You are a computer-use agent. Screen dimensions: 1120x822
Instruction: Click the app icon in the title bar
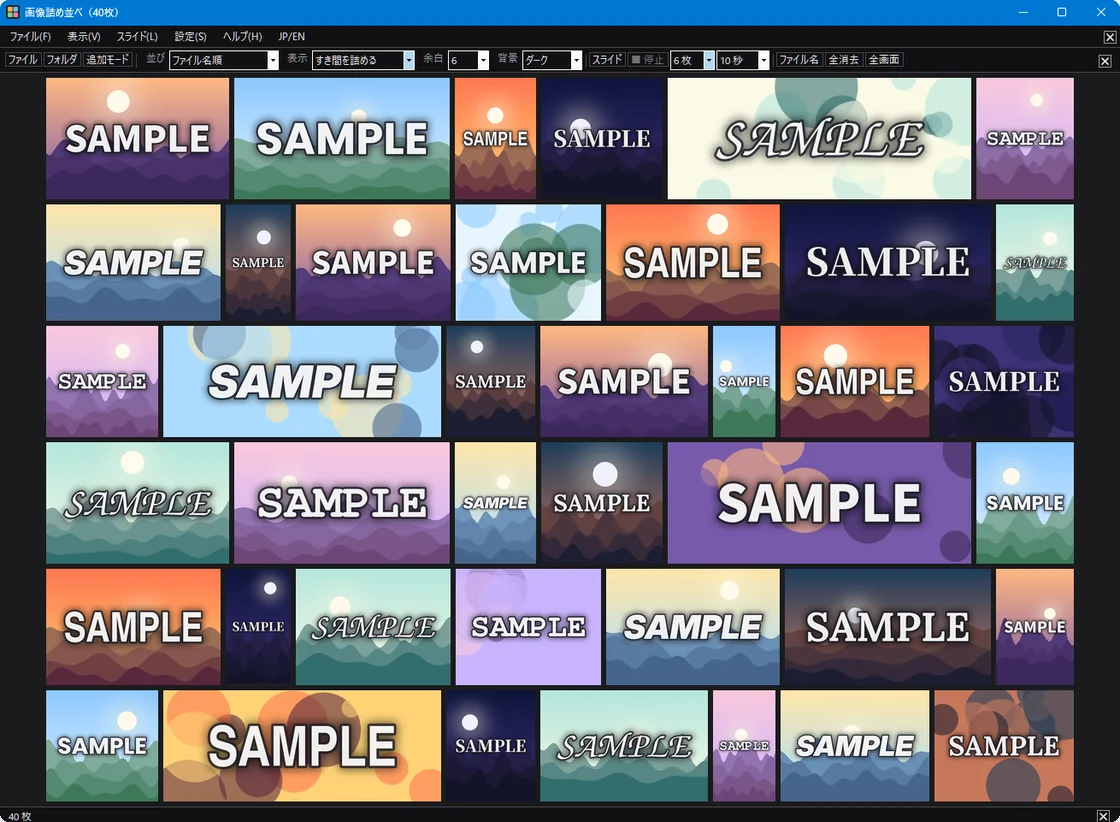click(12, 12)
